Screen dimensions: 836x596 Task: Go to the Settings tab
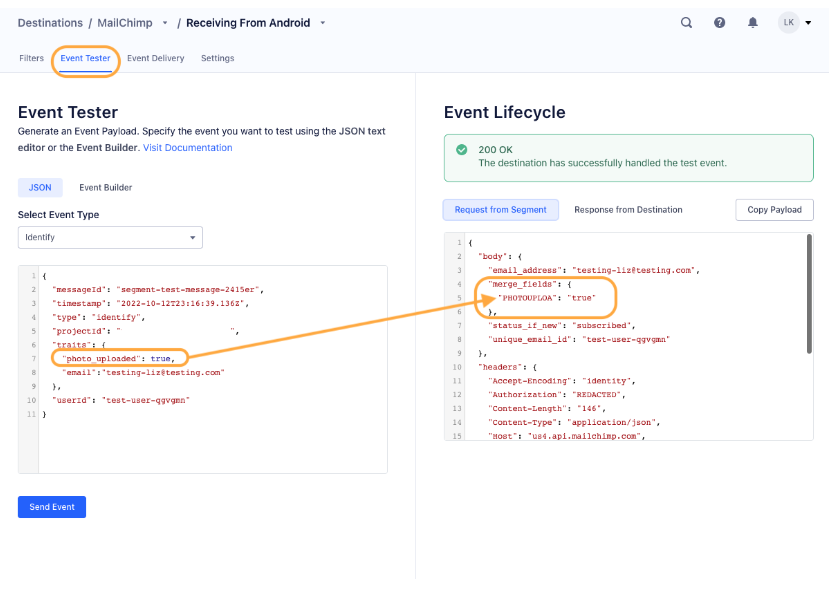coord(217,59)
